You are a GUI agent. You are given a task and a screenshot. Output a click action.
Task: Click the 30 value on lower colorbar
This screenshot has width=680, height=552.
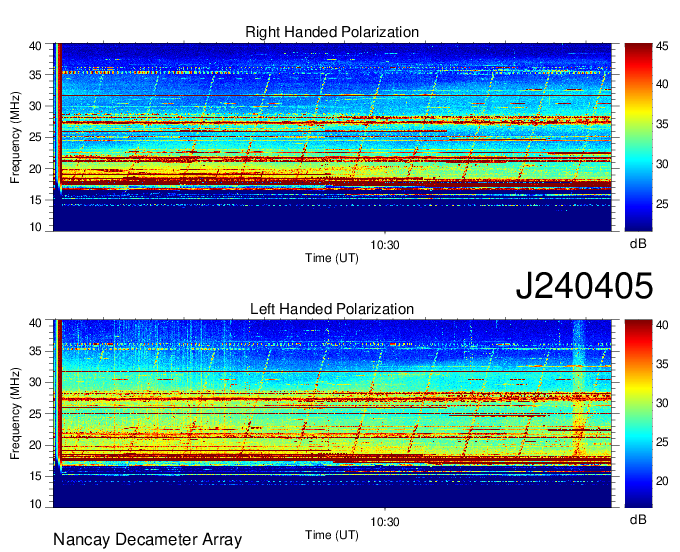tap(662, 403)
